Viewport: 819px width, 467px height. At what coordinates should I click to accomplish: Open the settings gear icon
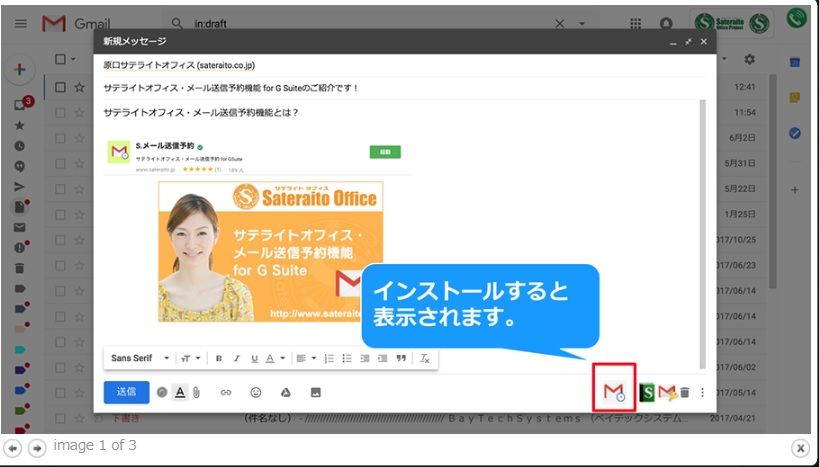point(750,59)
